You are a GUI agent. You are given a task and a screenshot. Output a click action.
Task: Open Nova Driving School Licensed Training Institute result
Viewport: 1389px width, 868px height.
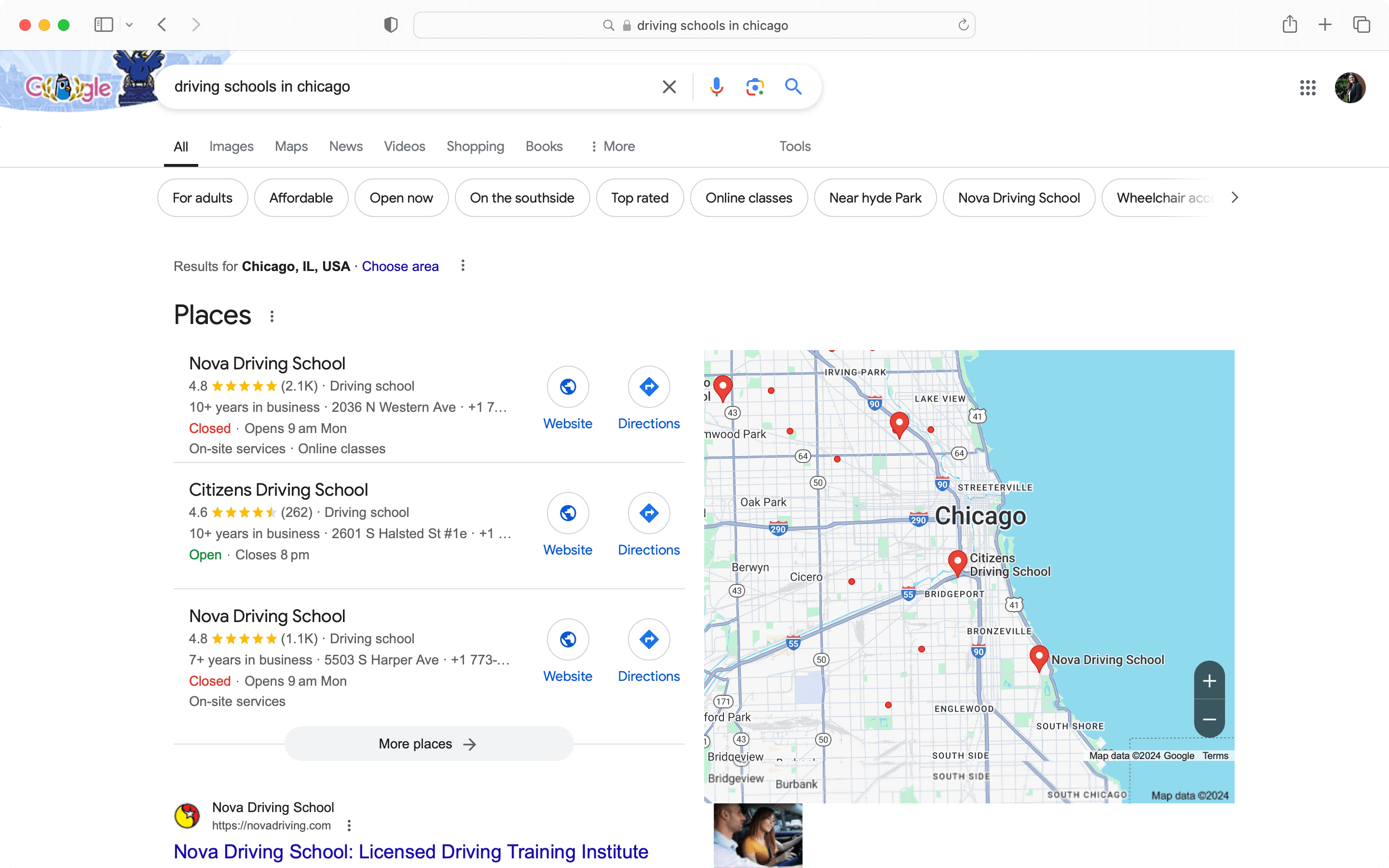tap(411, 851)
